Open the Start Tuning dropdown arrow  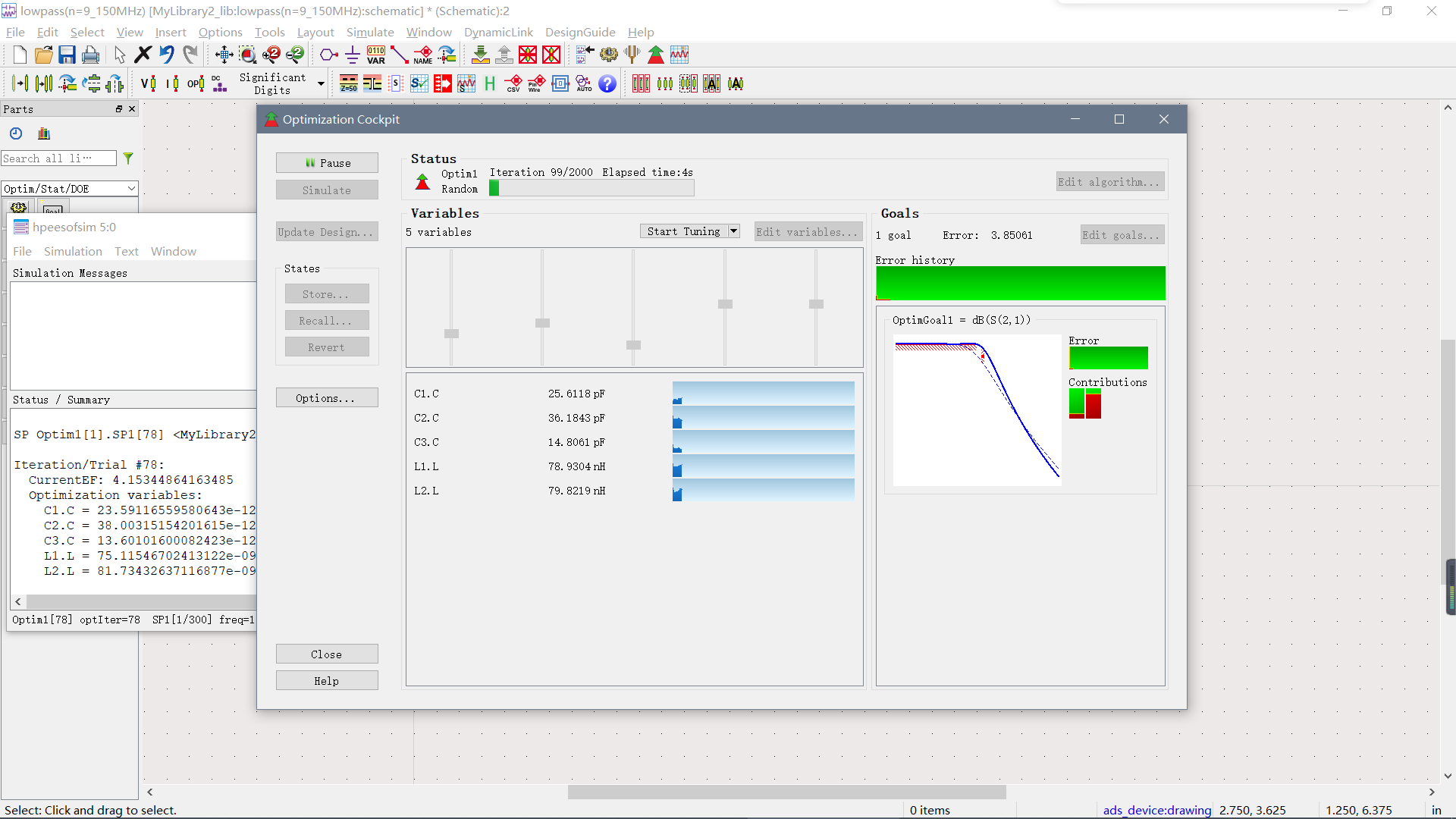tap(733, 231)
